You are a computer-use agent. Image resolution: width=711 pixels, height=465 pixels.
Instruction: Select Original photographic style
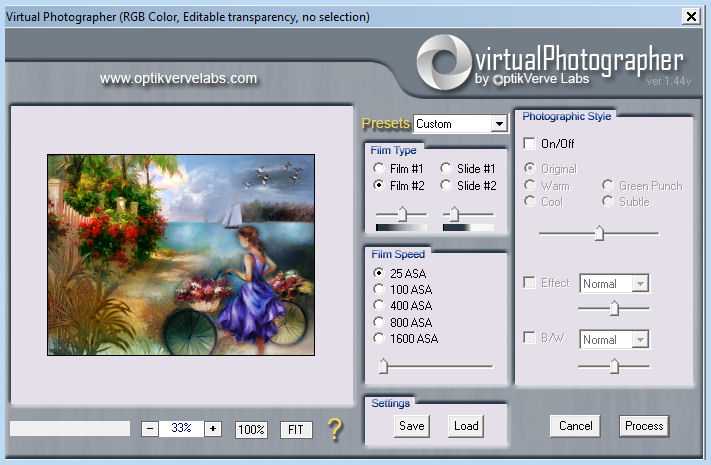click(530, 168)
